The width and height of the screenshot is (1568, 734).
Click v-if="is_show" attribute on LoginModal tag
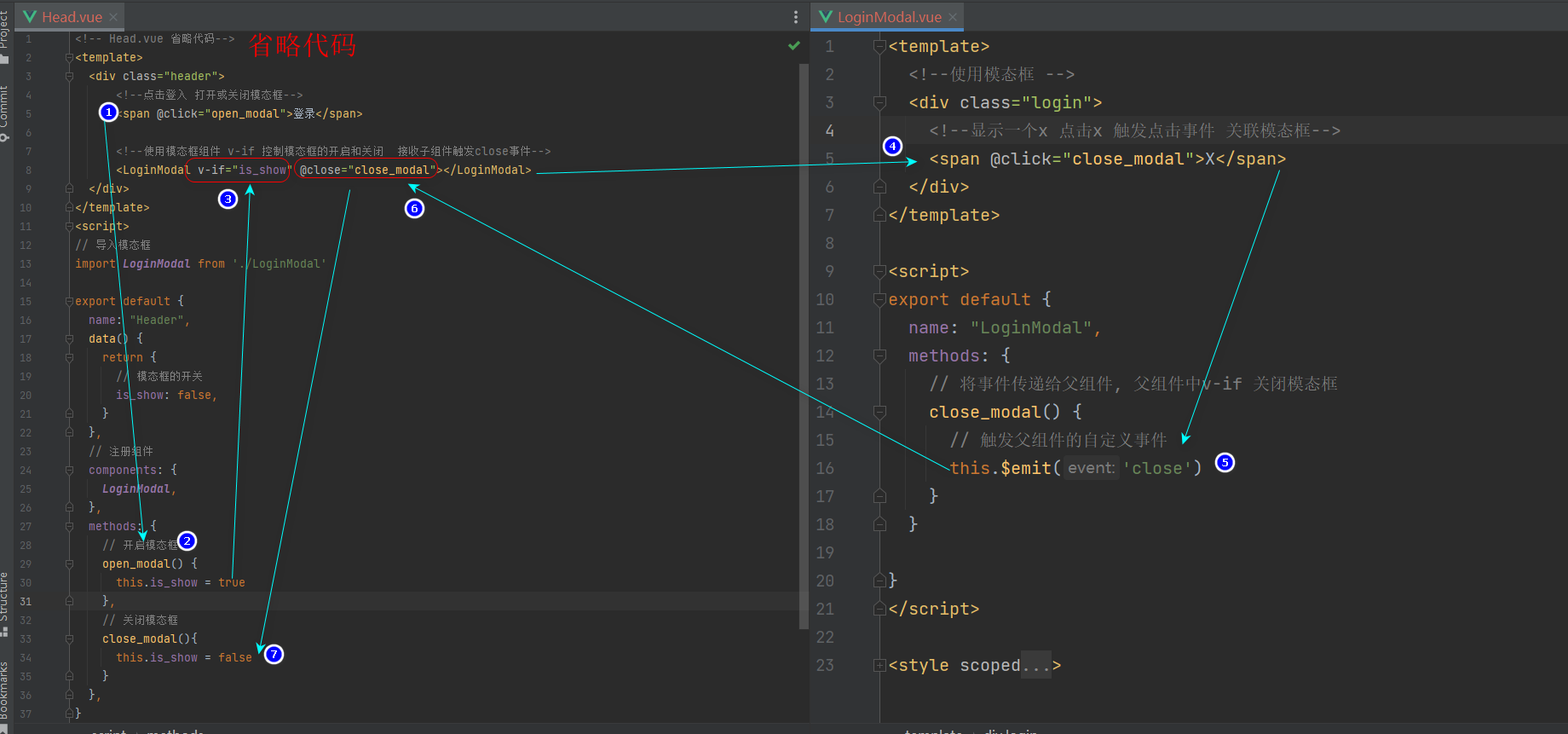245,170
